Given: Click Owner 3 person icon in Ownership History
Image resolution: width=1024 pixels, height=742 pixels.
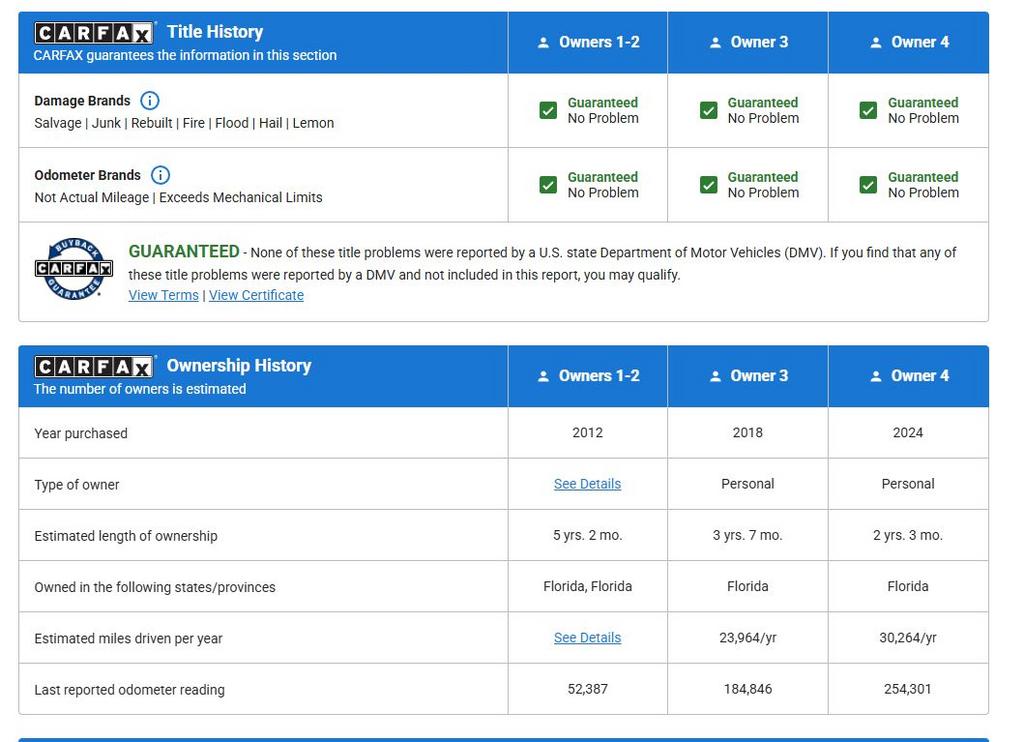Looking at the screenshot, I should 715,376.
